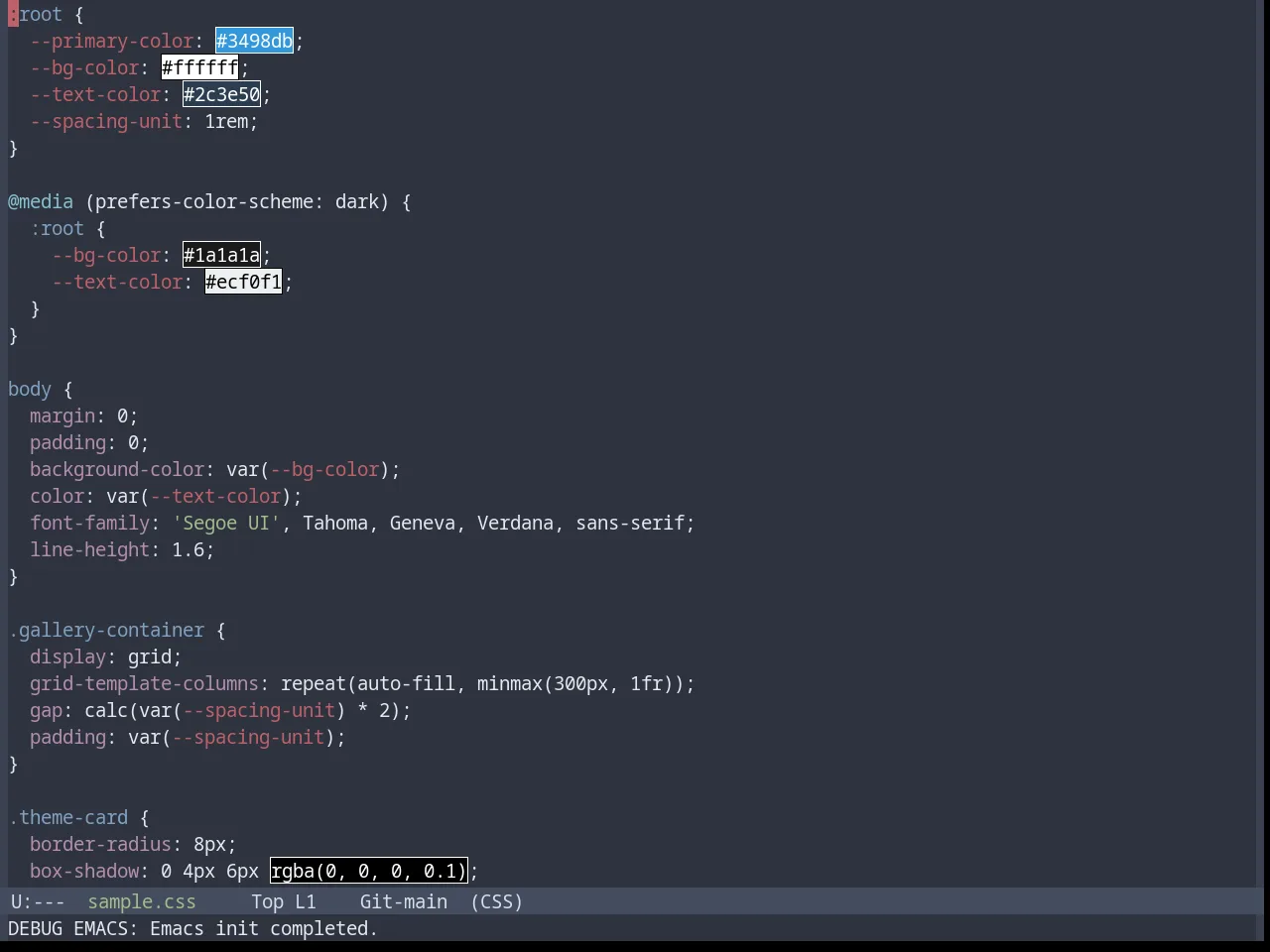The image size is (1270, 952).
Task: Click prefers-color-scheme in the media query
Action: 203,201
